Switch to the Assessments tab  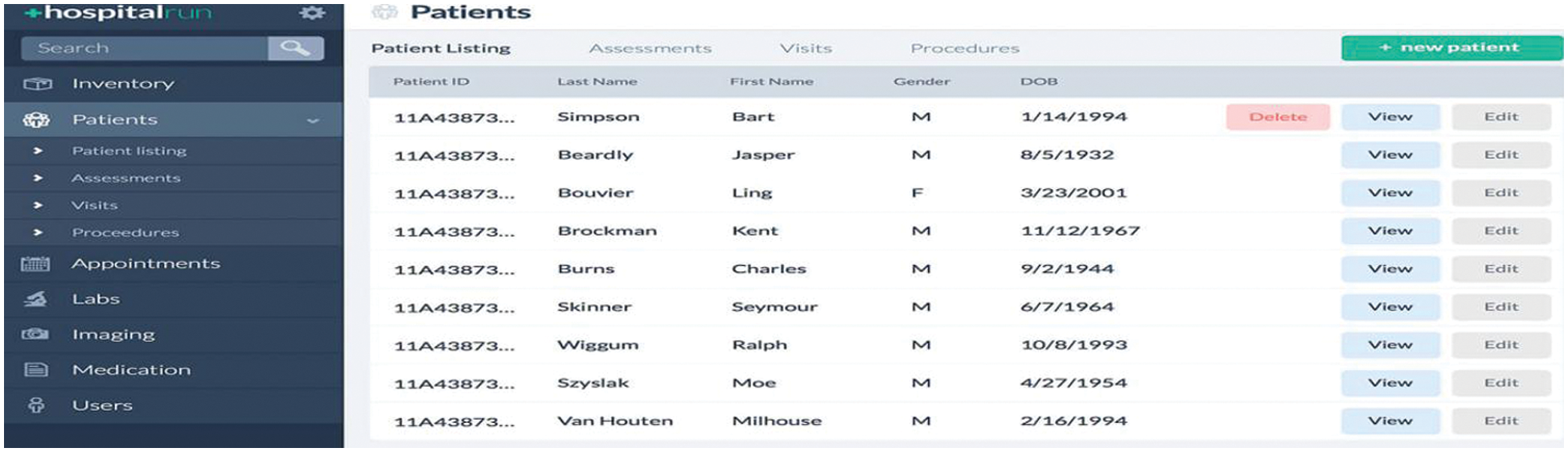pyautogui.click(x=650, y=49)
